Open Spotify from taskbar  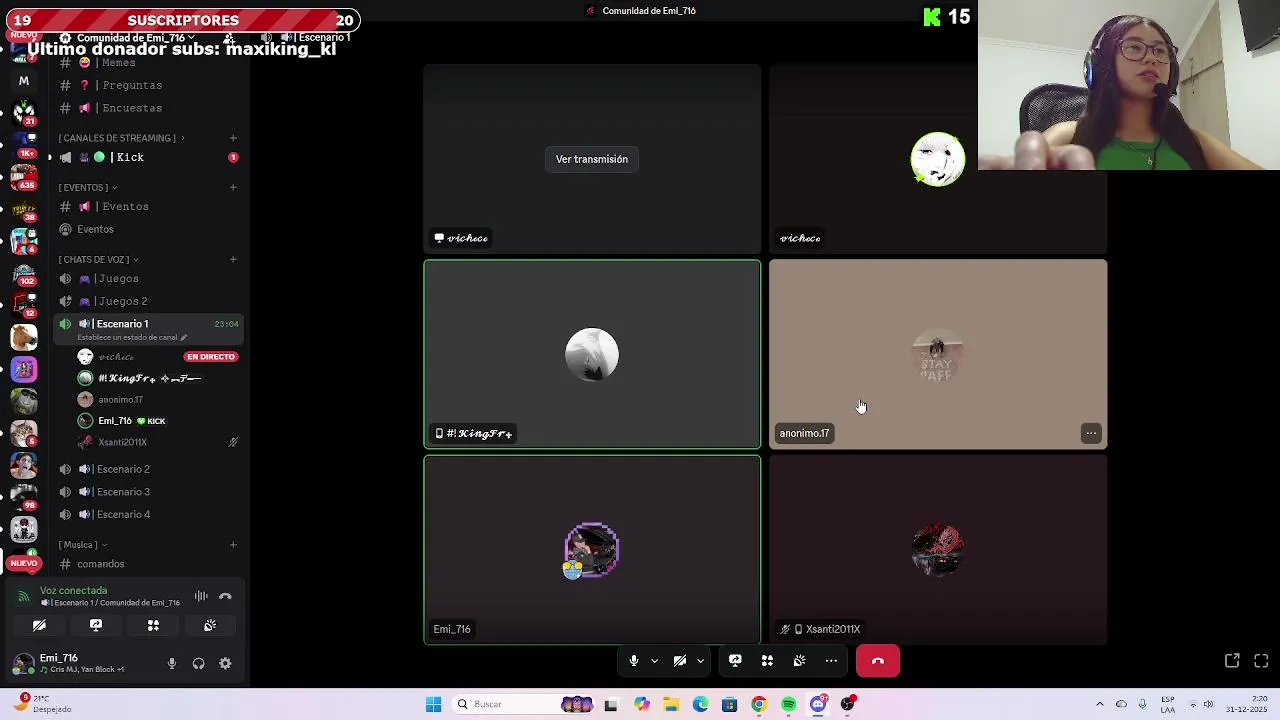789,704
